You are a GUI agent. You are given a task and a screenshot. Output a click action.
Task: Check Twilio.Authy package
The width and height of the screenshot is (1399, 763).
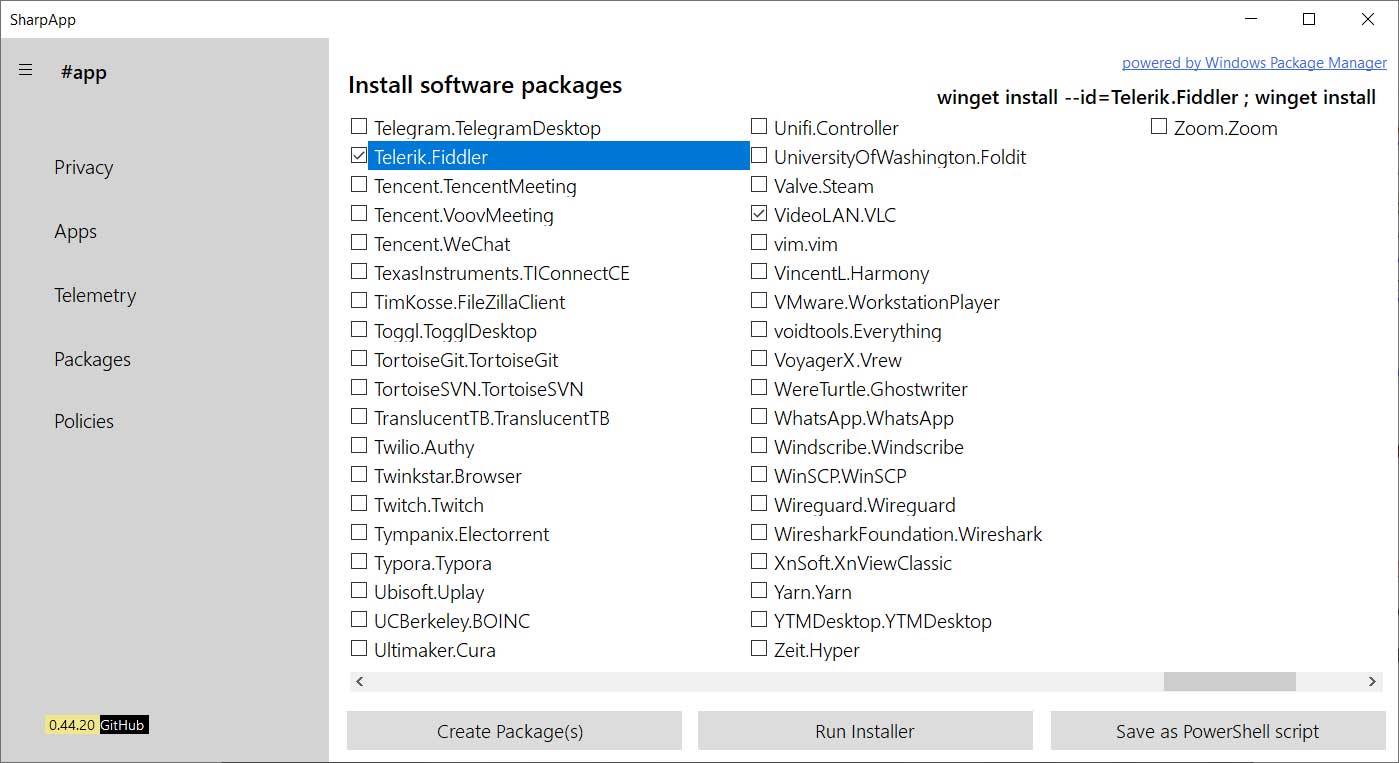[358, 446]
